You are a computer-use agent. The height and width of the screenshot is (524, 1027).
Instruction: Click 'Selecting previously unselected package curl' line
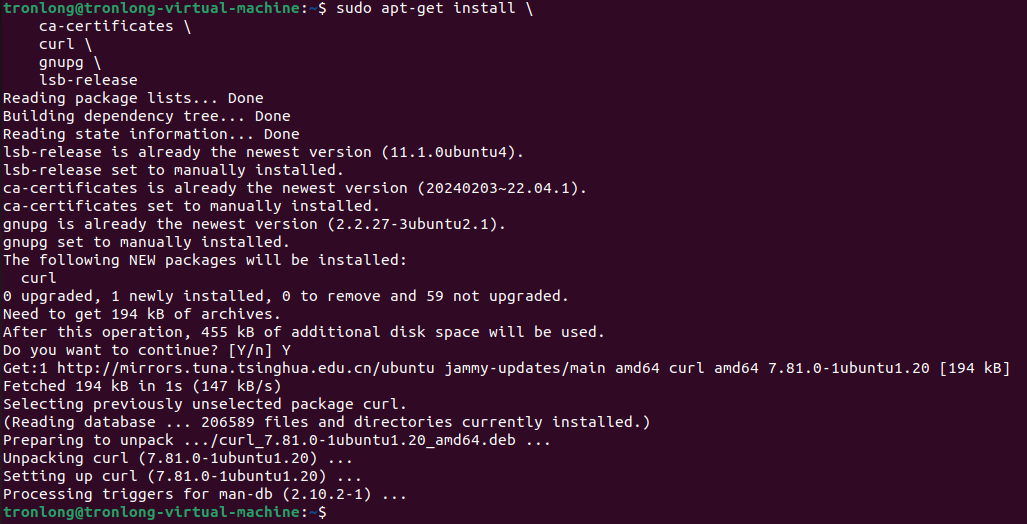click(x=205, y=404)
